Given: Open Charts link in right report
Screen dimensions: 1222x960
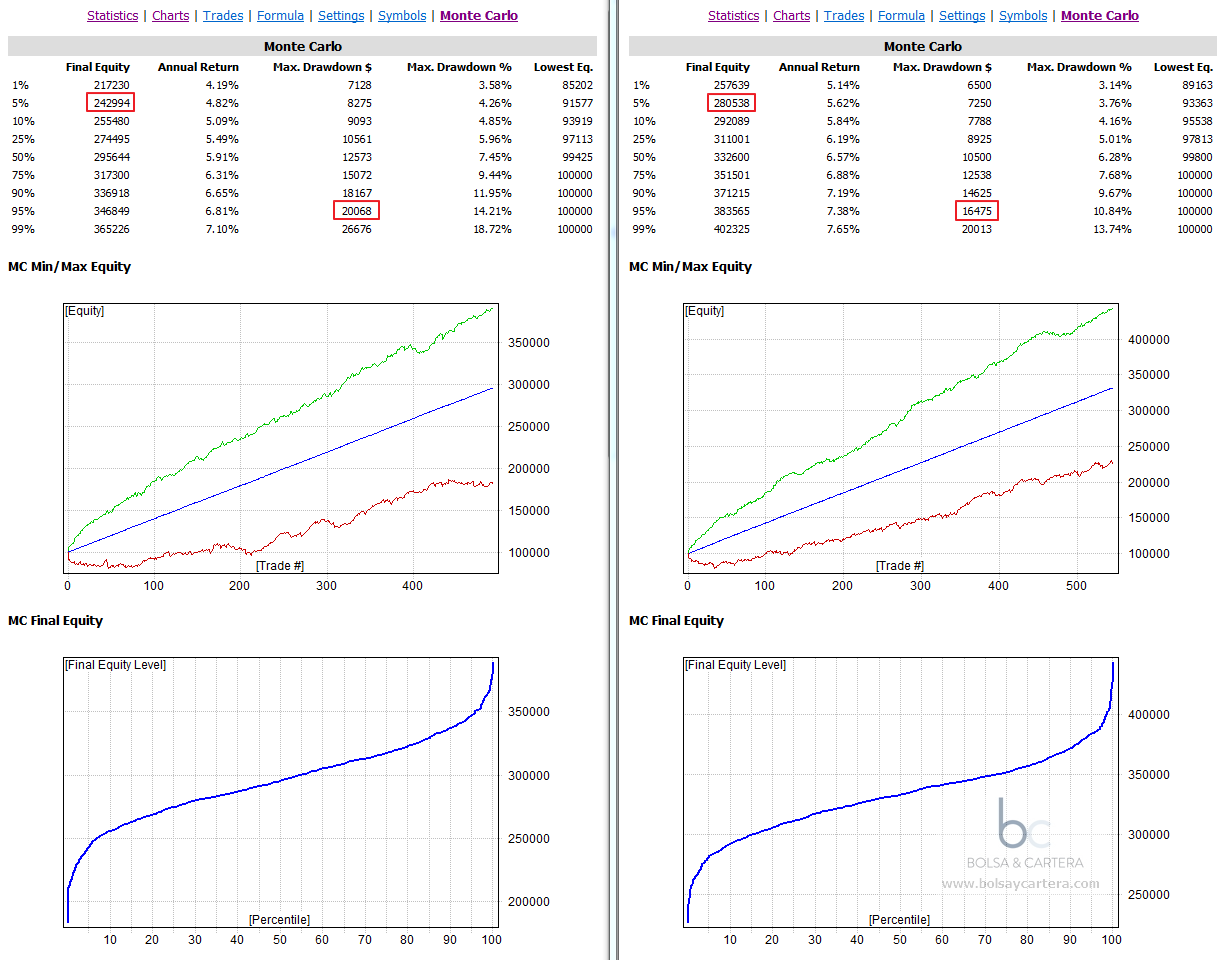Looking at the screenshot, I should click(x=791, y=16).
